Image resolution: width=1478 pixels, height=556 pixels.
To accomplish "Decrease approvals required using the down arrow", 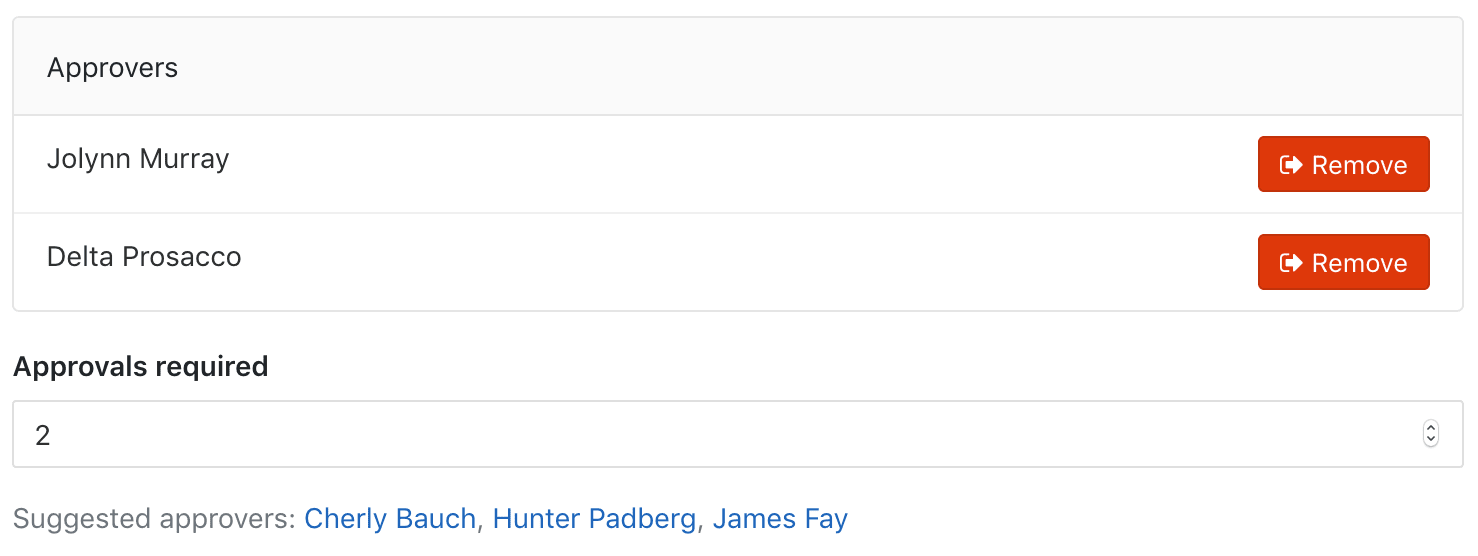I will point(1431,440).
